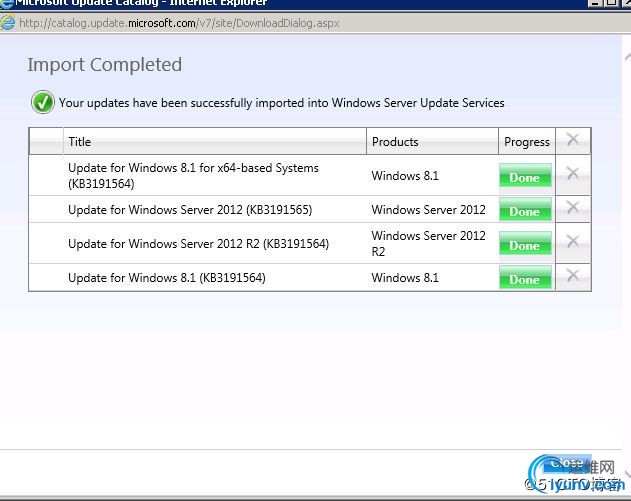
Task: Click the 'successfully imported' status message
Action: [281, 103]
